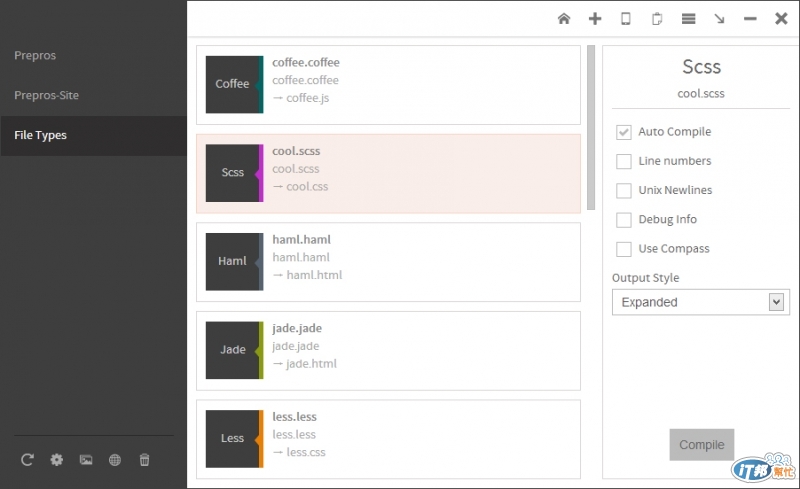The height and width of the screenshot is (489, 800).
Task: Click the image optimize icon in sidebar footer
Action: pos(86,460)
